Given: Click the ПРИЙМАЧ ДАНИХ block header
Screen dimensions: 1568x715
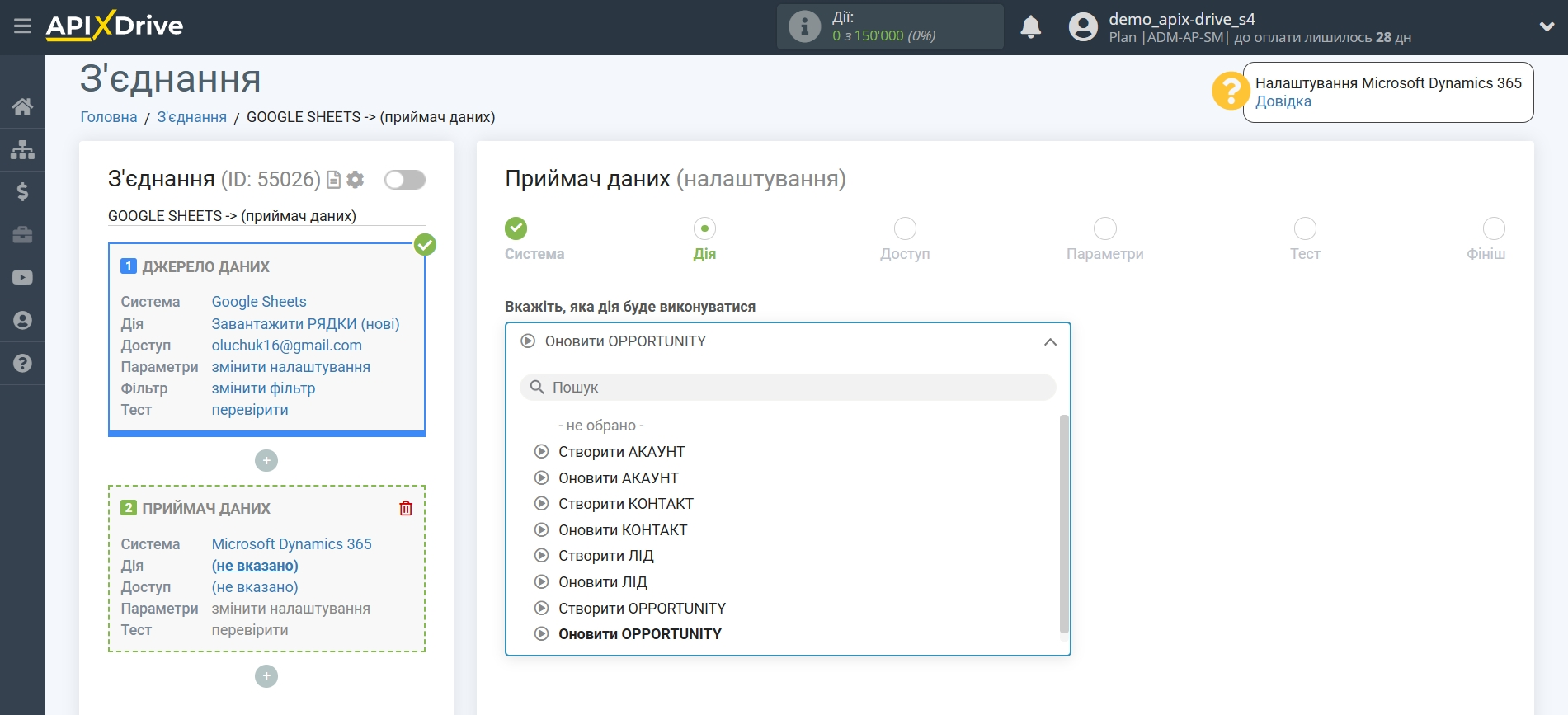Looking at the screenshot, I should click(206, 508).
